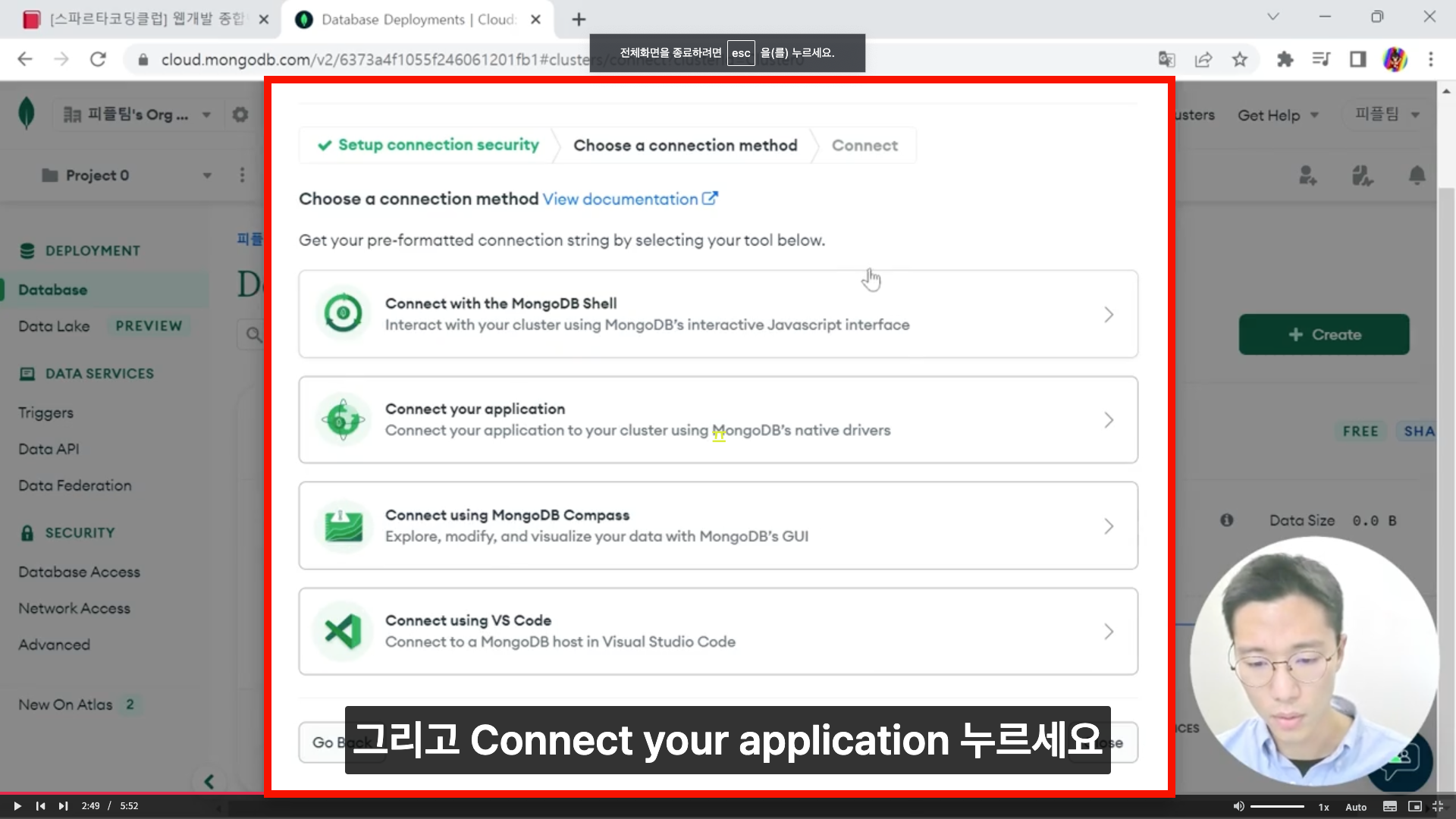Viewport: 1456px width, 819px height.
Task: Open Advanced in sidebar
Action: 54,645
